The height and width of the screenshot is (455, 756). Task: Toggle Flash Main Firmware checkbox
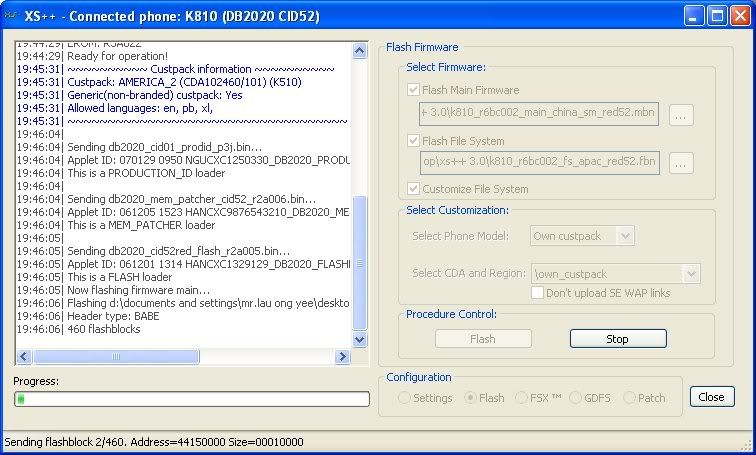415,90
